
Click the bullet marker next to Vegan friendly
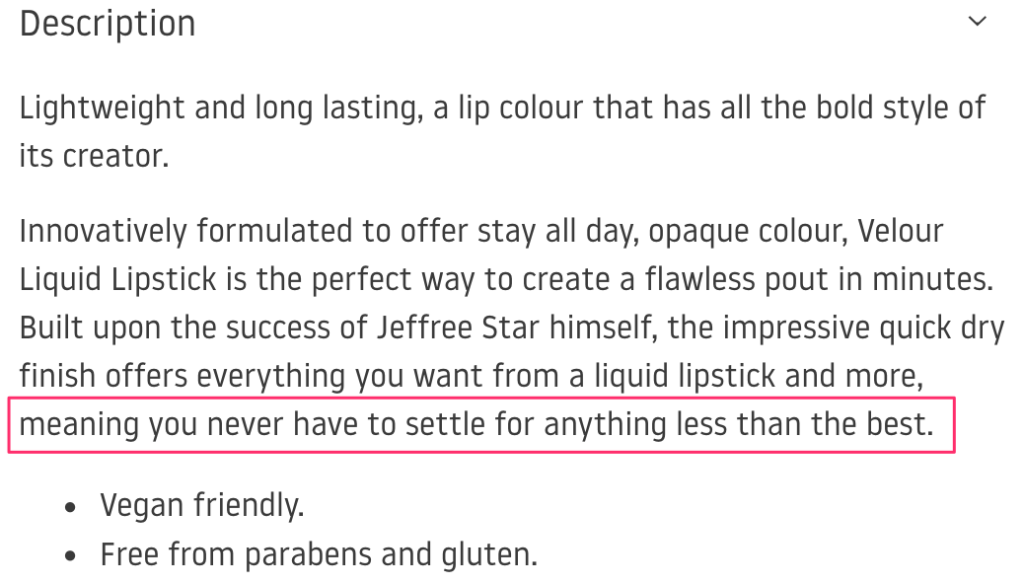(x=70, y=505)
